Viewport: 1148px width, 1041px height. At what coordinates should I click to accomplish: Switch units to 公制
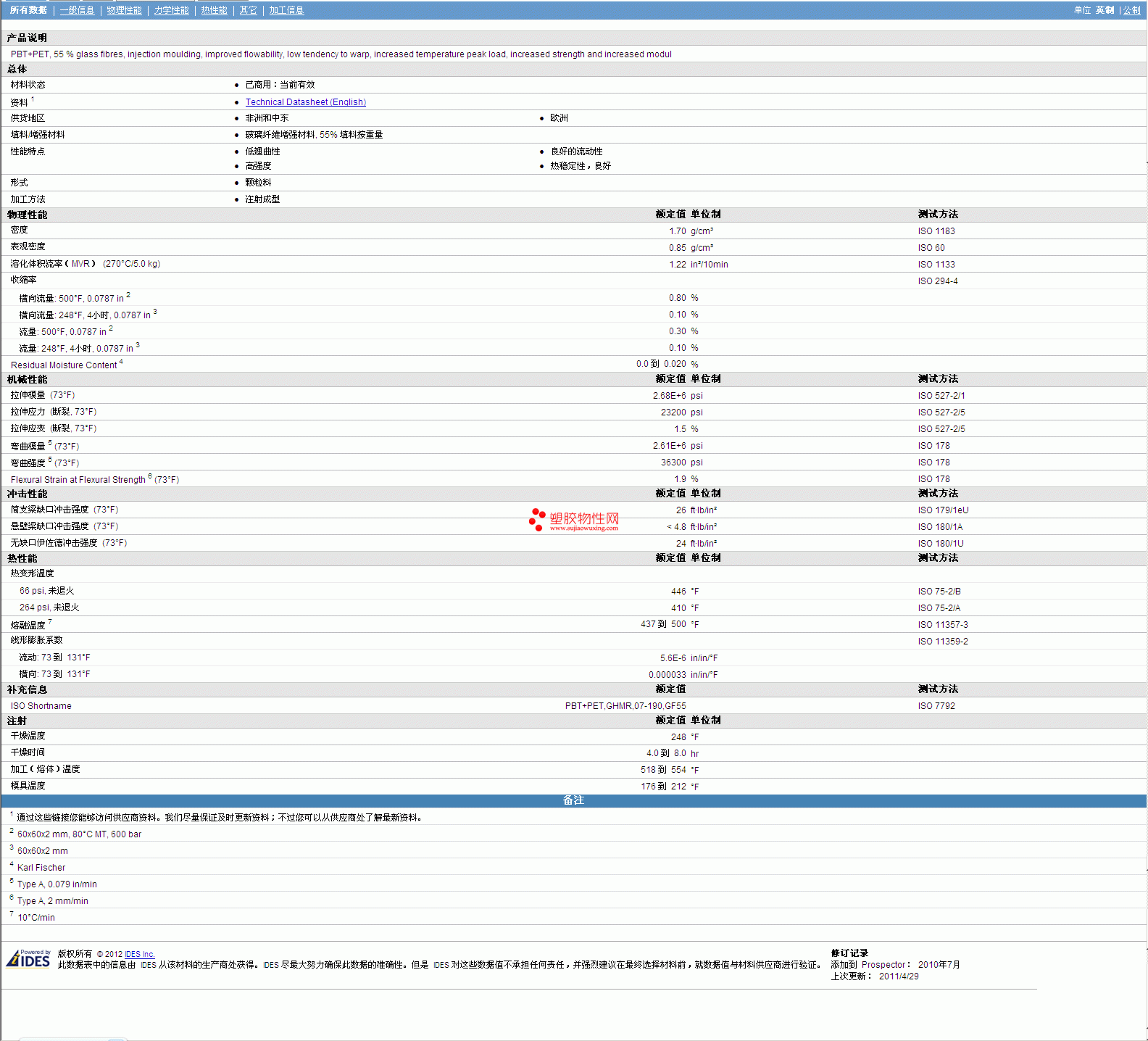1131,10
